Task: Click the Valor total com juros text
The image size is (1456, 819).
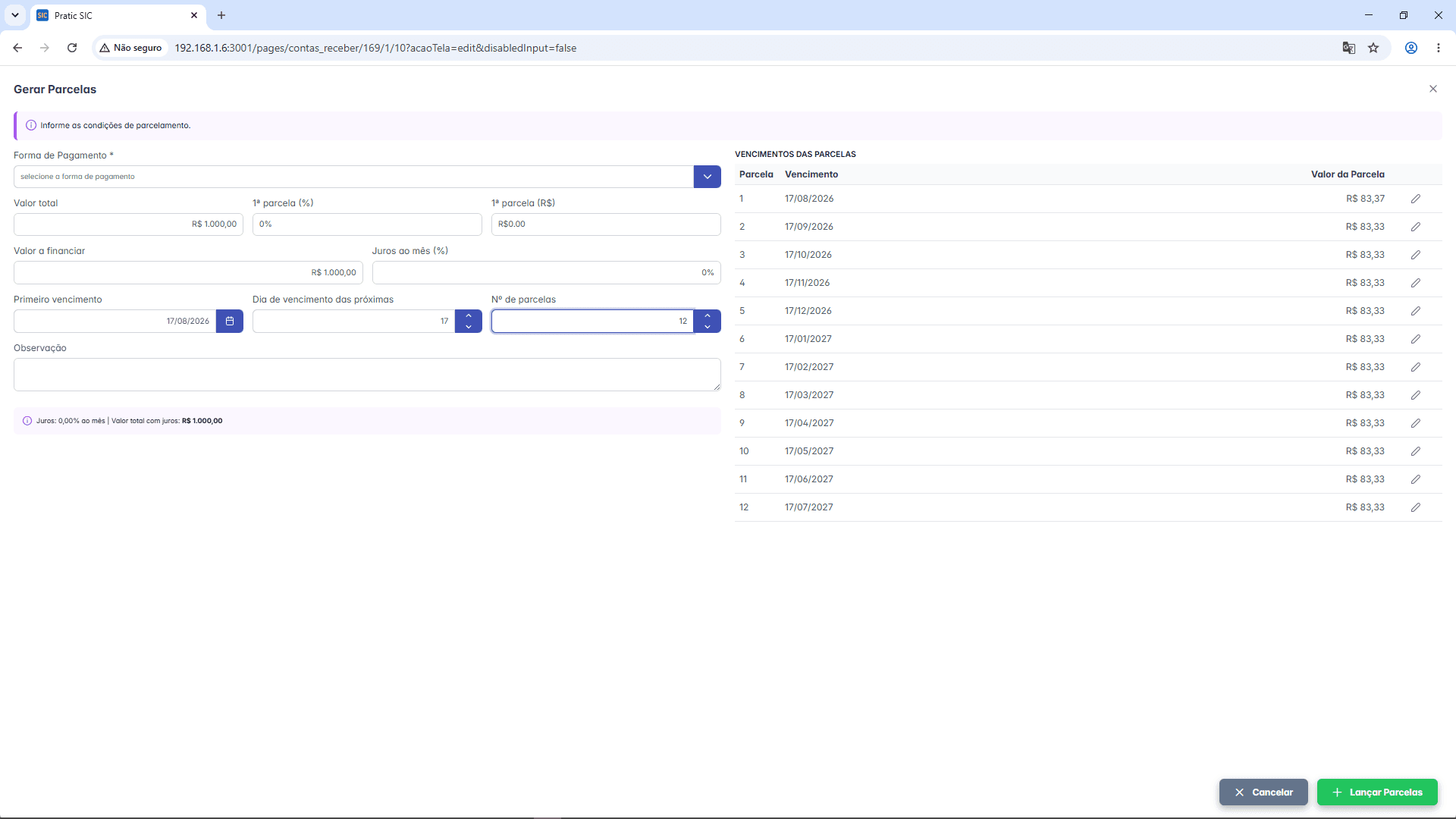Action: (x=167, y=421)
